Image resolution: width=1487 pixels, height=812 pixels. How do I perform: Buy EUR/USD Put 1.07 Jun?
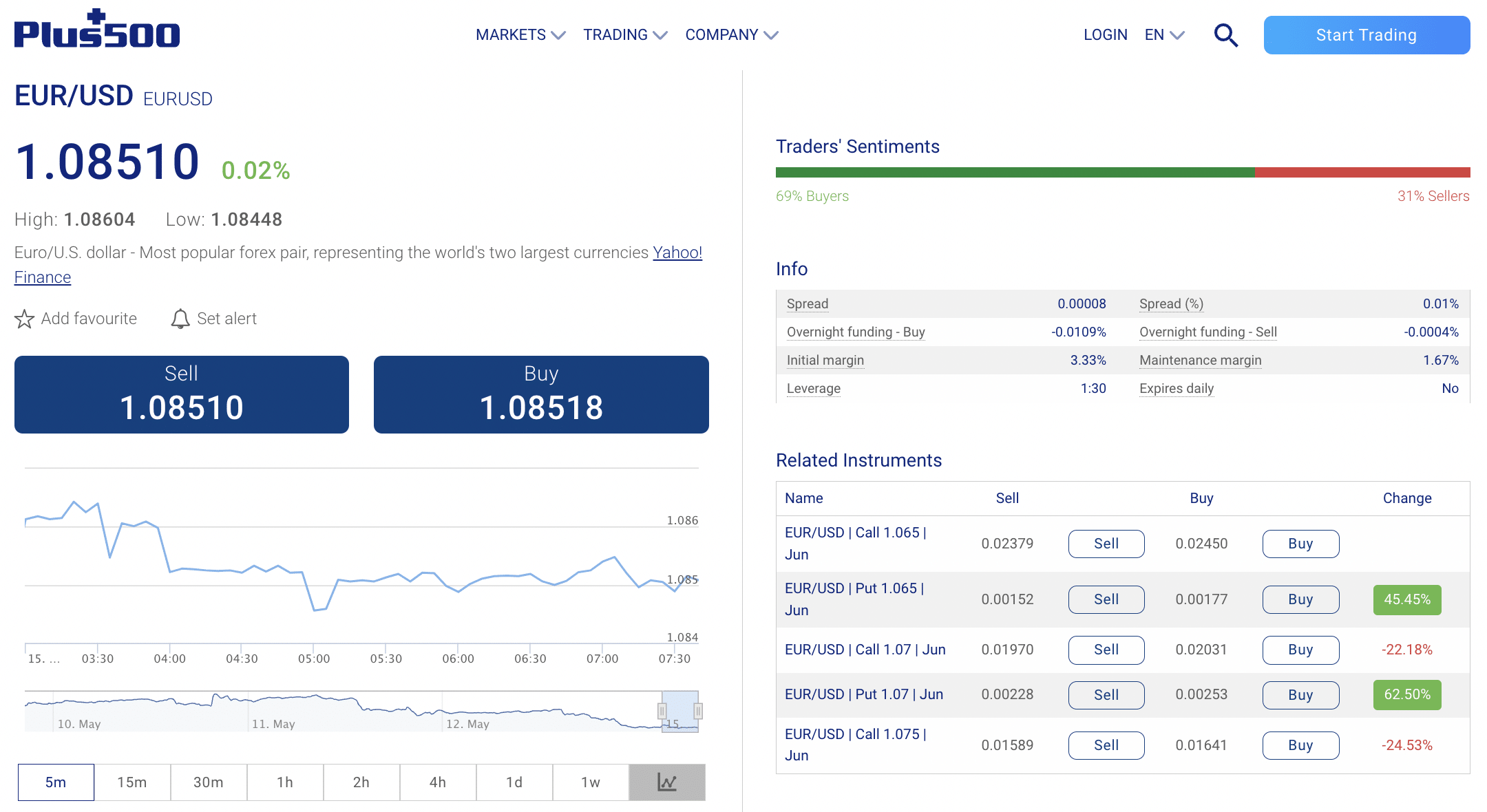(x=1300, y=695)
